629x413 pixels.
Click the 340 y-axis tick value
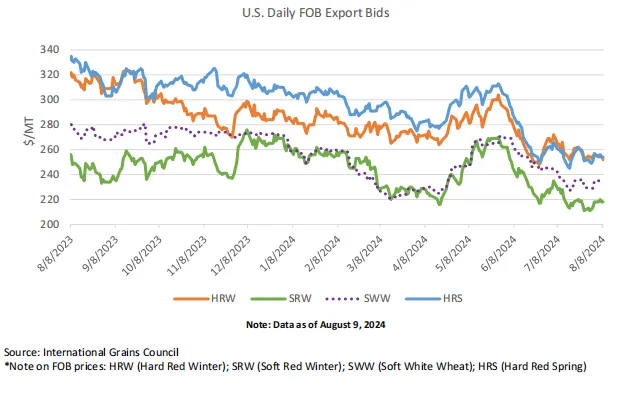(x=50, y=50)
